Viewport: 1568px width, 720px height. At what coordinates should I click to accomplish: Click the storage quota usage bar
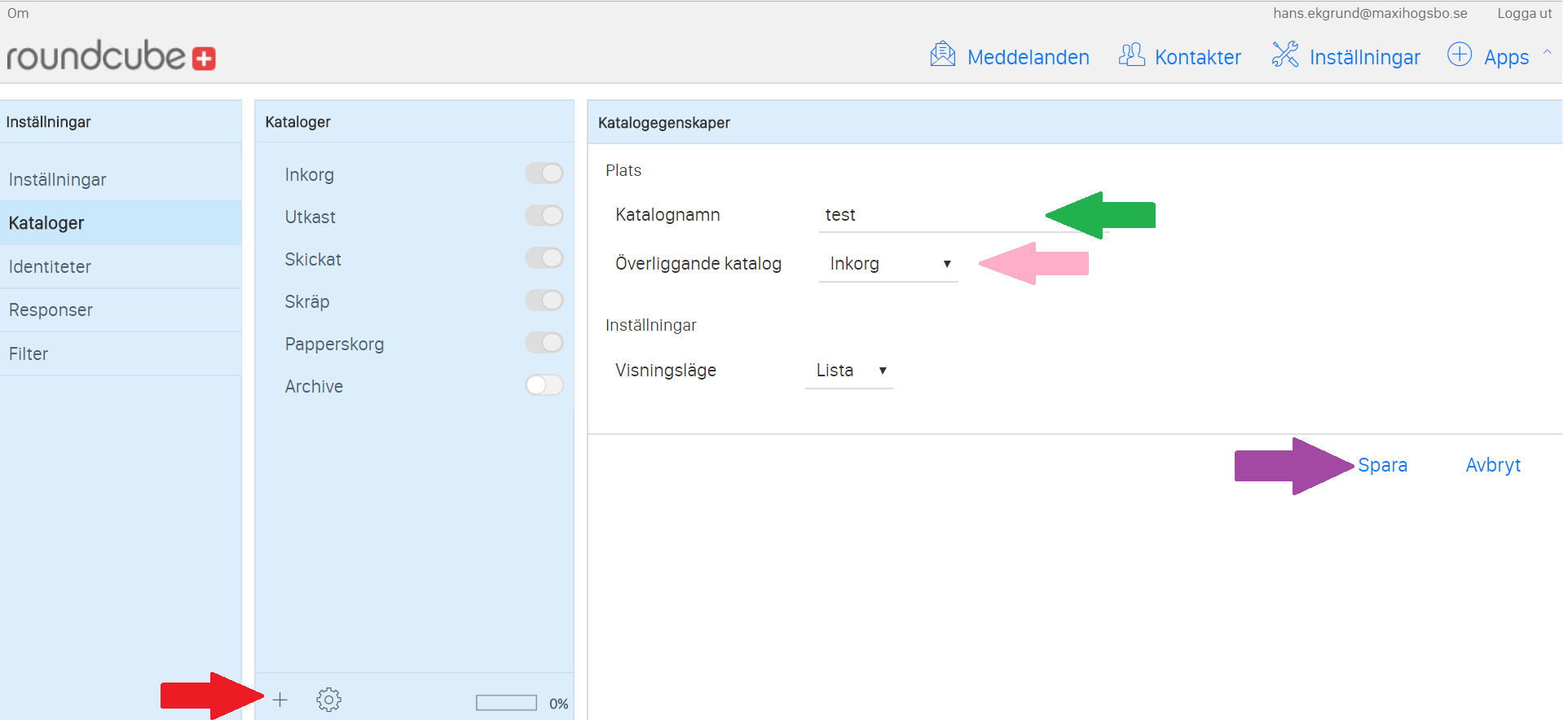pos(506,703)
